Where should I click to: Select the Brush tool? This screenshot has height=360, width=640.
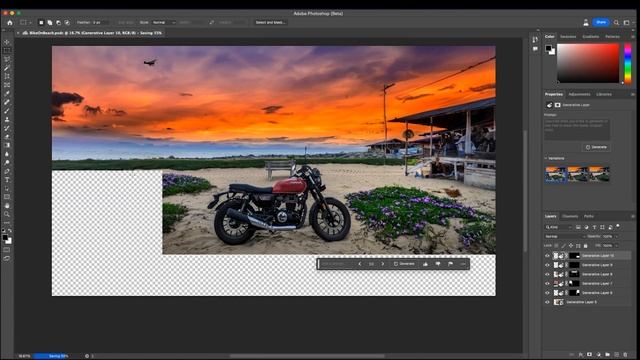click(x=7, y=111)
